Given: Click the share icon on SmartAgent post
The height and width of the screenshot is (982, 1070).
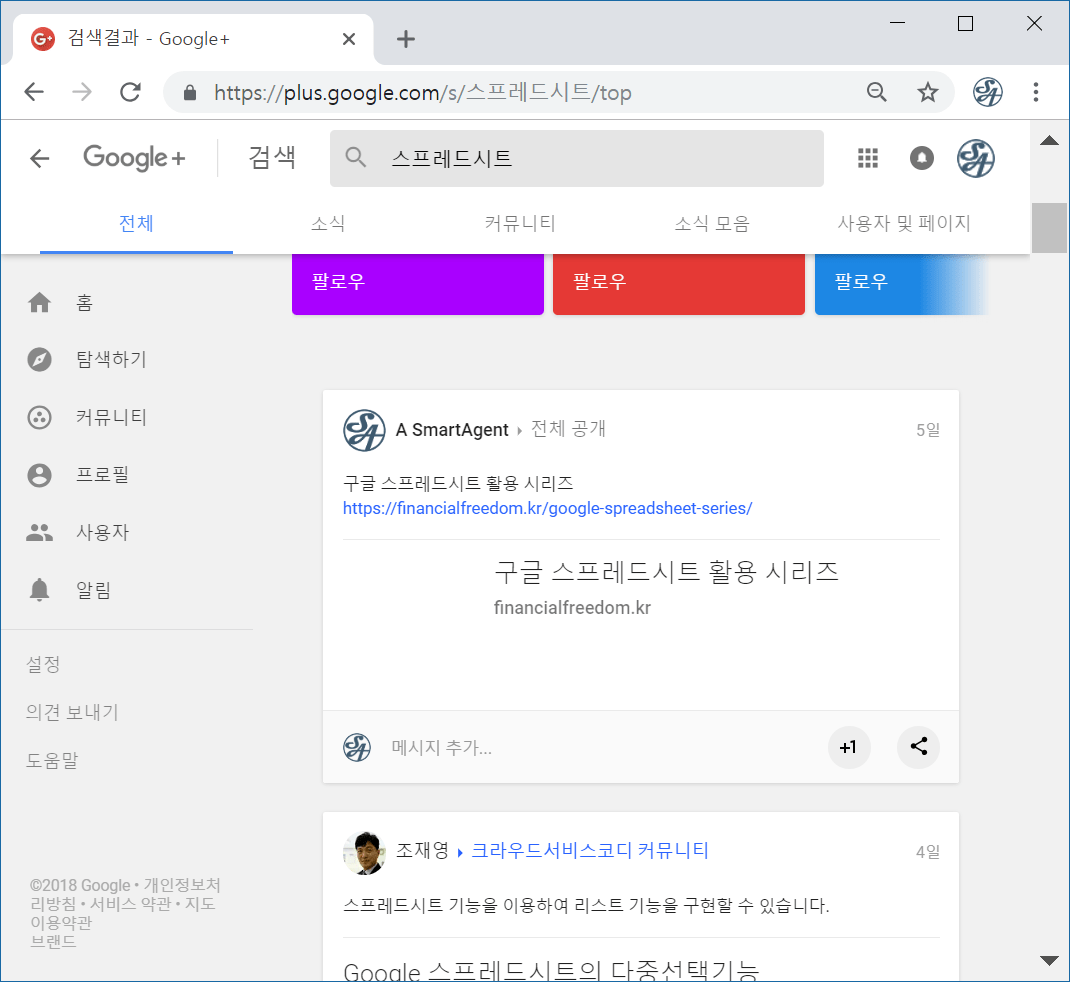Looking at the screenshot, I should click(x=918, y=747).
